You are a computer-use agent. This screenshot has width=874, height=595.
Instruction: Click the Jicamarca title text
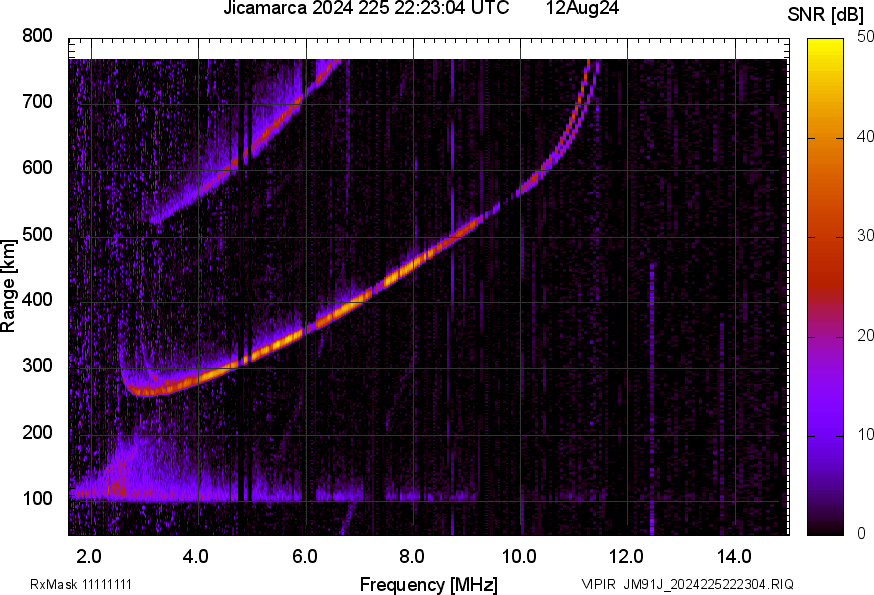click(366, 8)
